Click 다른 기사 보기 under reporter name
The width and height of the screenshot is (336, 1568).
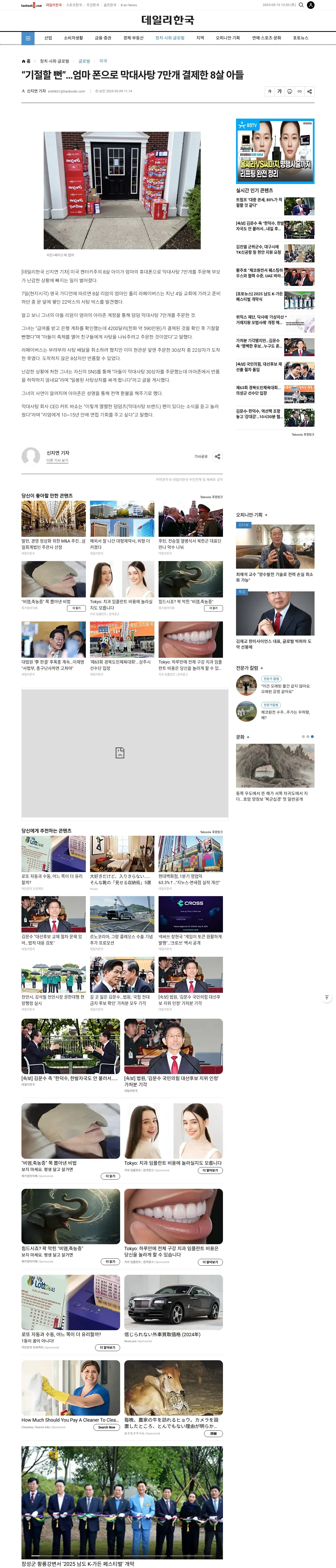[57, 461]
